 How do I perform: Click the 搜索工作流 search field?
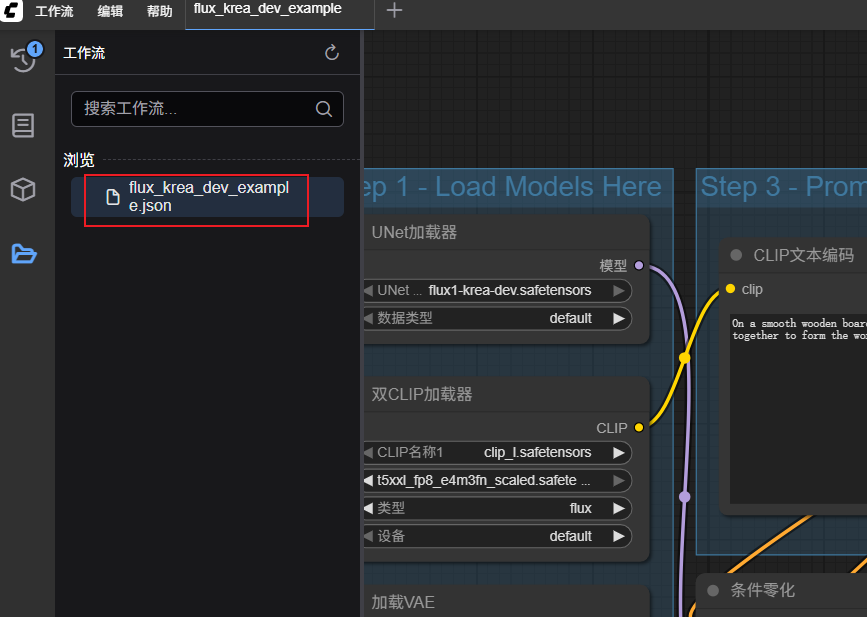(195, 109)
